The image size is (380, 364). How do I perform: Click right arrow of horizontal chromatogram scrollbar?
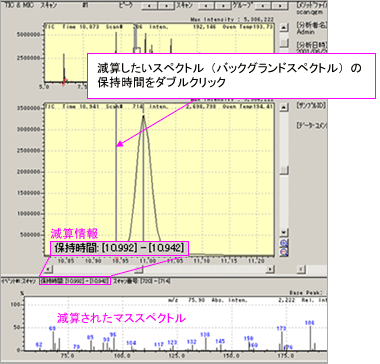[x=271, y=269]
